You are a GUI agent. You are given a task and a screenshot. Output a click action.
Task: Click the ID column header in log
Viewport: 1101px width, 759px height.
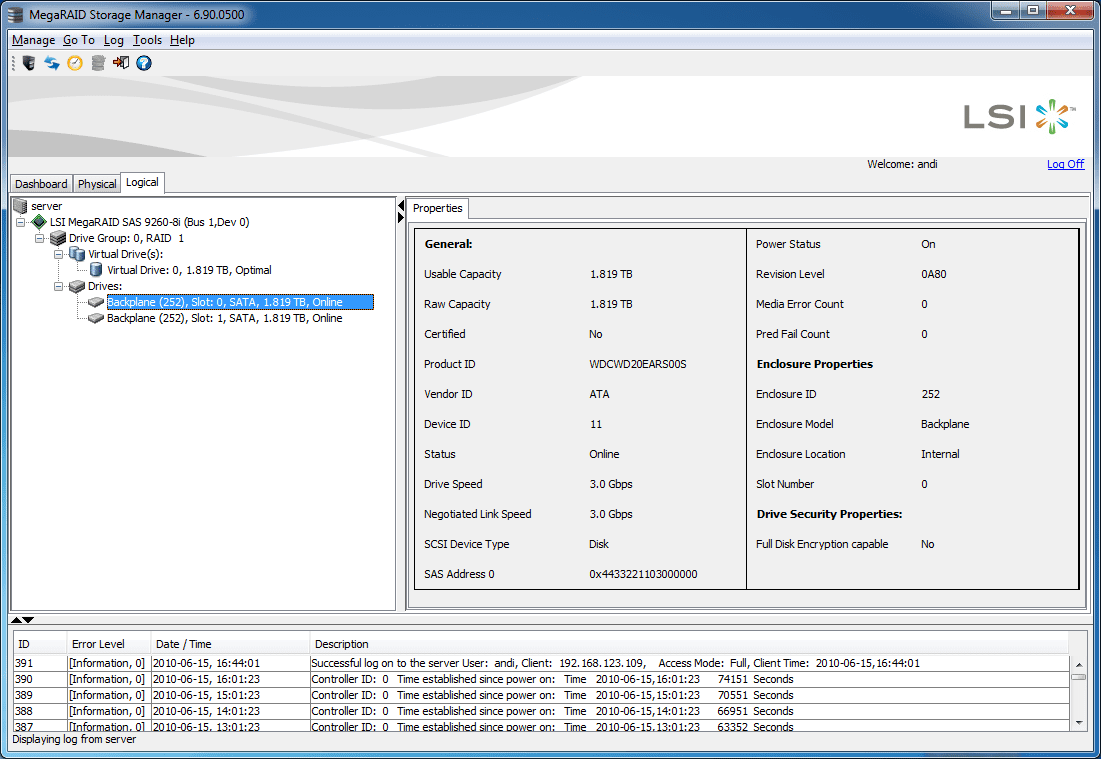(x=40, y=644)
